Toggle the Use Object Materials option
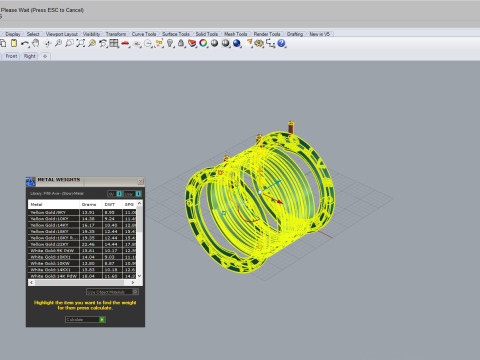This screenshot has height=360, width=480. pos(113,292)
